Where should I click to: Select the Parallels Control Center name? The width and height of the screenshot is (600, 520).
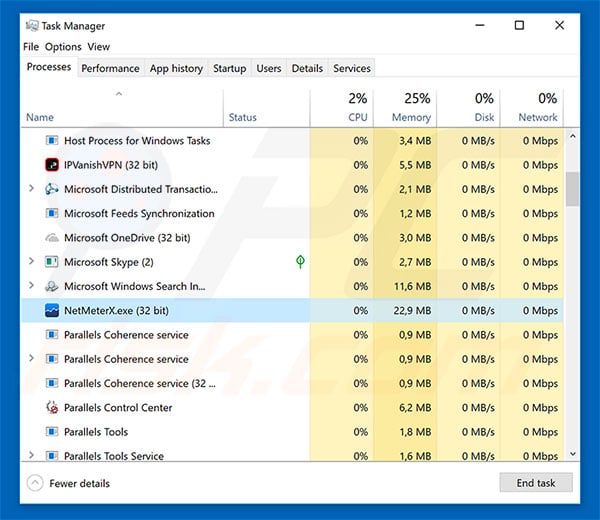point(118,408)
